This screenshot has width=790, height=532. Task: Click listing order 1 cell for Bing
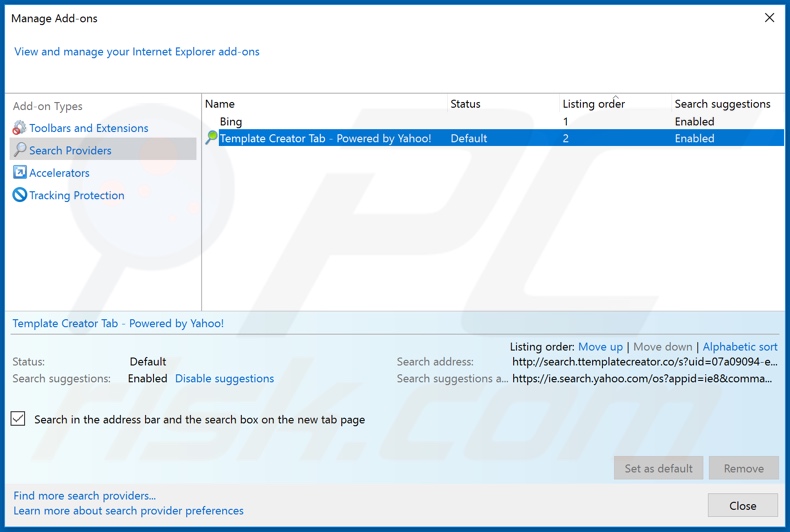pos(565,121)
